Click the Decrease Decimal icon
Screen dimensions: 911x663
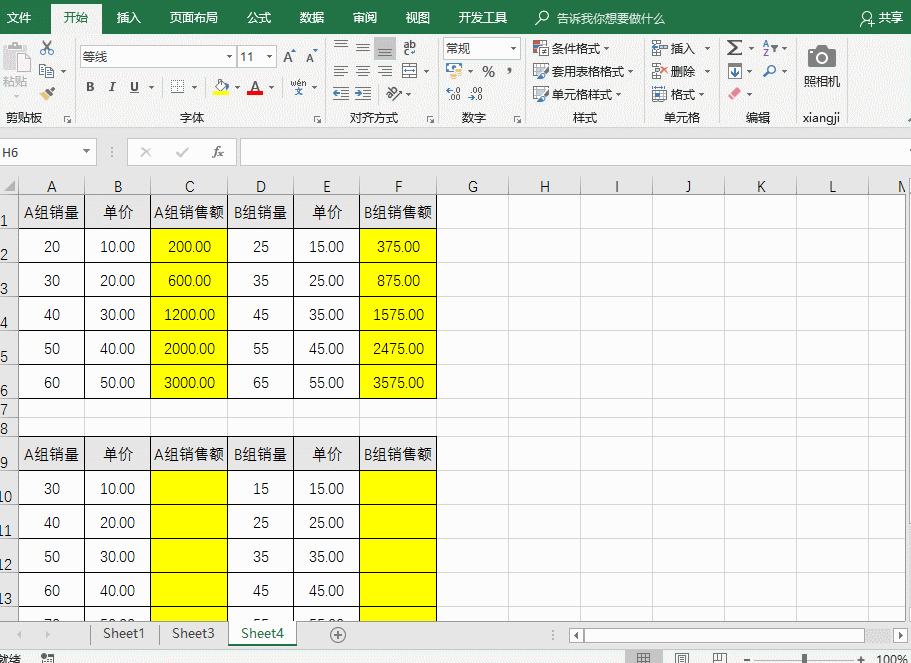(476, 94)
